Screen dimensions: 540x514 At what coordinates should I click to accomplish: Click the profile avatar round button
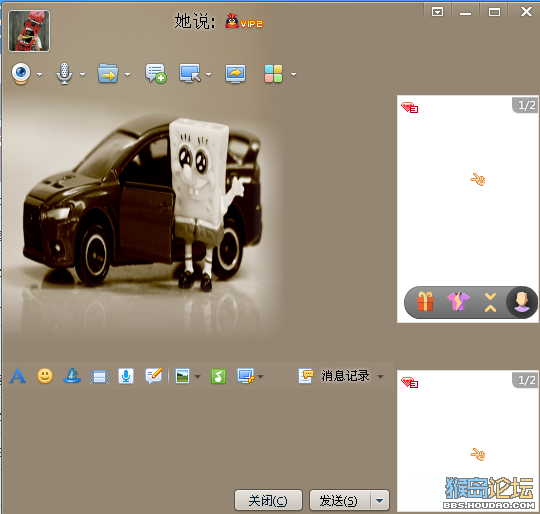click(x=521, y=302)
